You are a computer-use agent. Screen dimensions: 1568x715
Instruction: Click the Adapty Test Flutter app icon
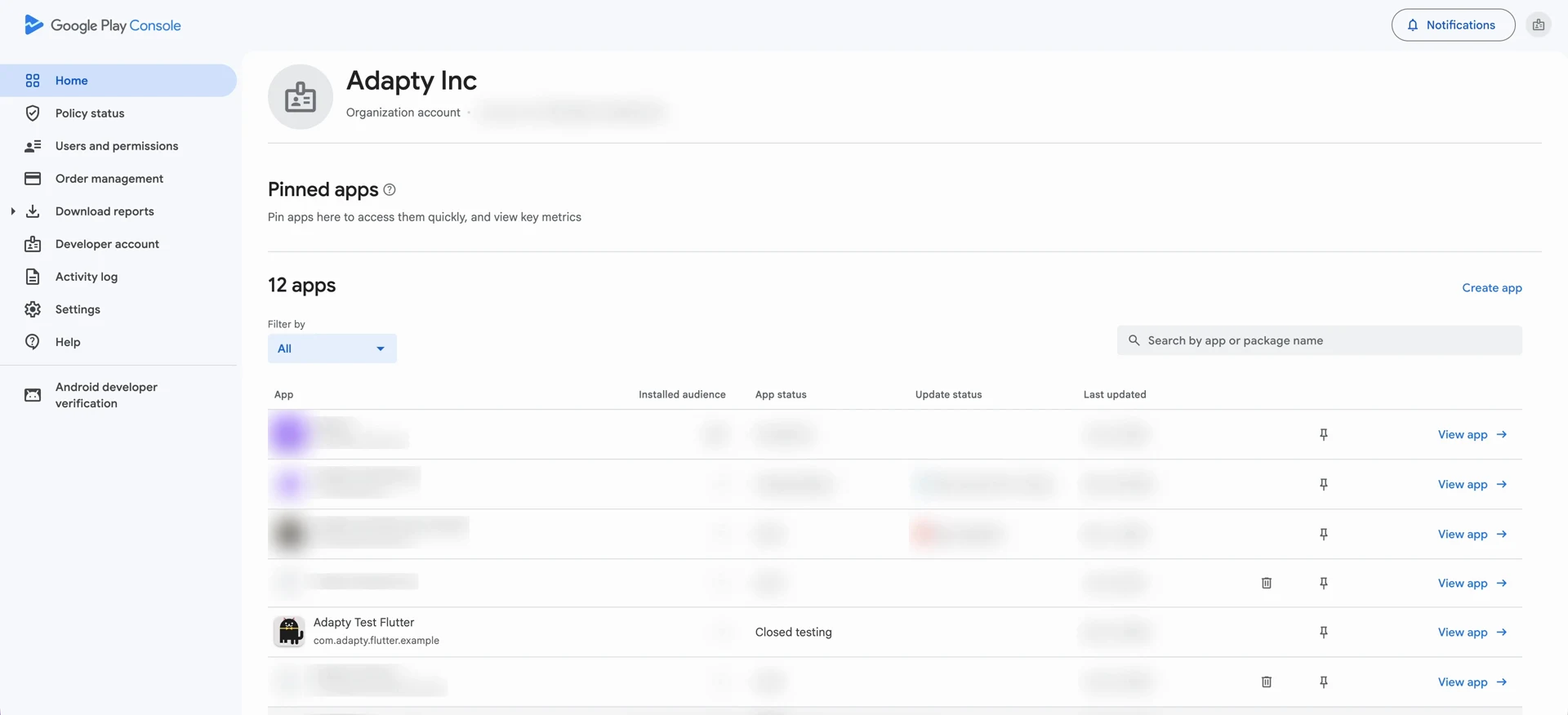point(289,632)
